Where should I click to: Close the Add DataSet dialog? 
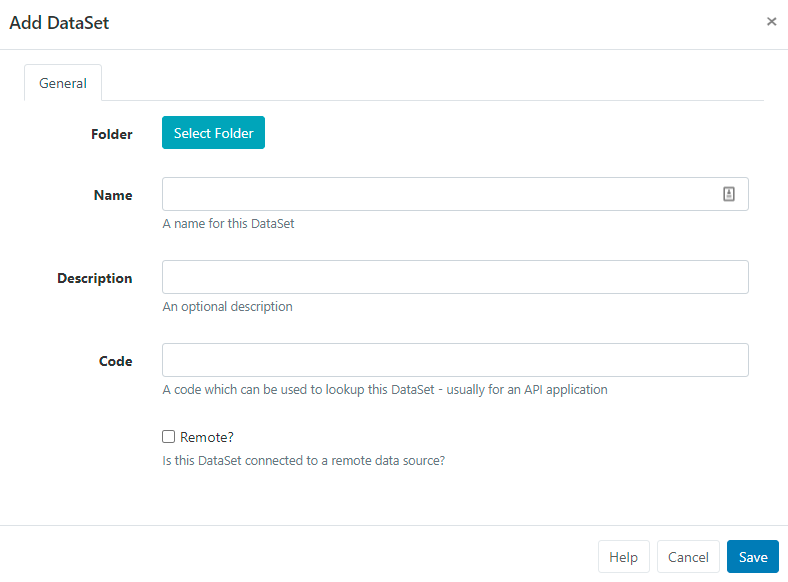[x=771, y=21]
